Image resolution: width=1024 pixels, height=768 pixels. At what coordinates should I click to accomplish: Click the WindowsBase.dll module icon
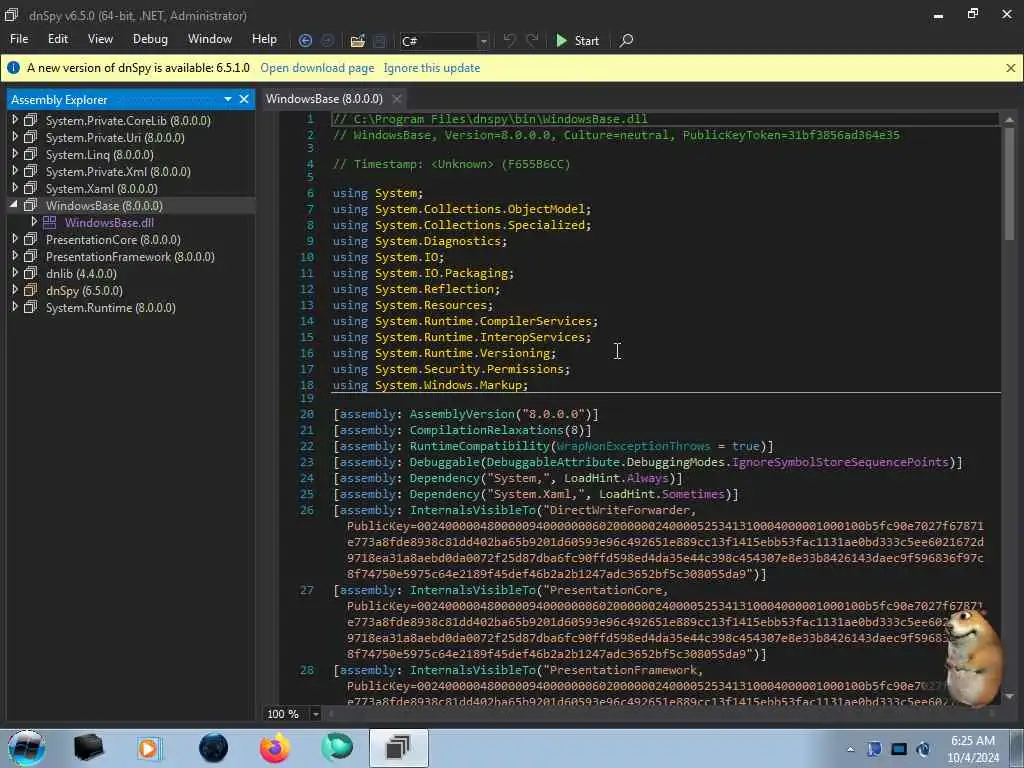coord(50,223)
